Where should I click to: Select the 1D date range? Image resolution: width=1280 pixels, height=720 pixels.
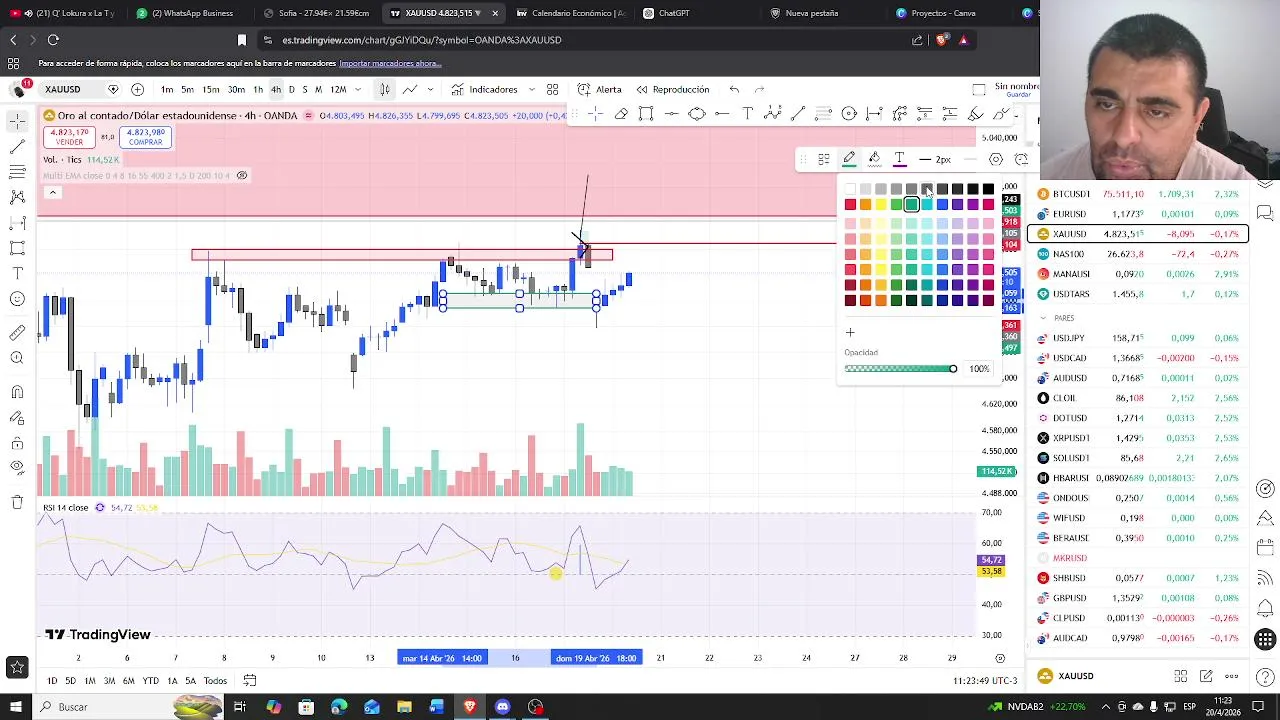pos(51,681)
